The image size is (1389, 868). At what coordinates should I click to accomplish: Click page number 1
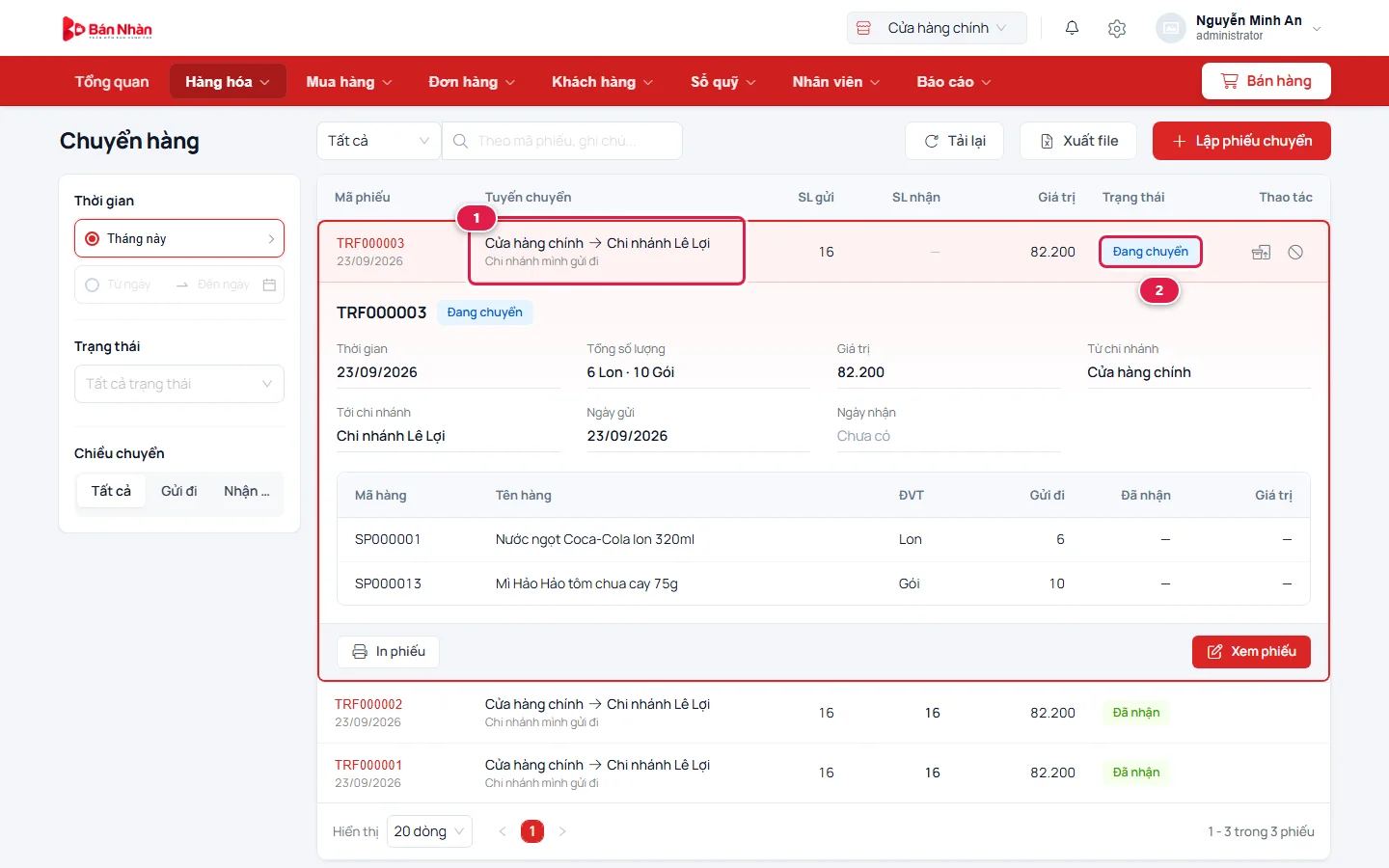point(532,831)
